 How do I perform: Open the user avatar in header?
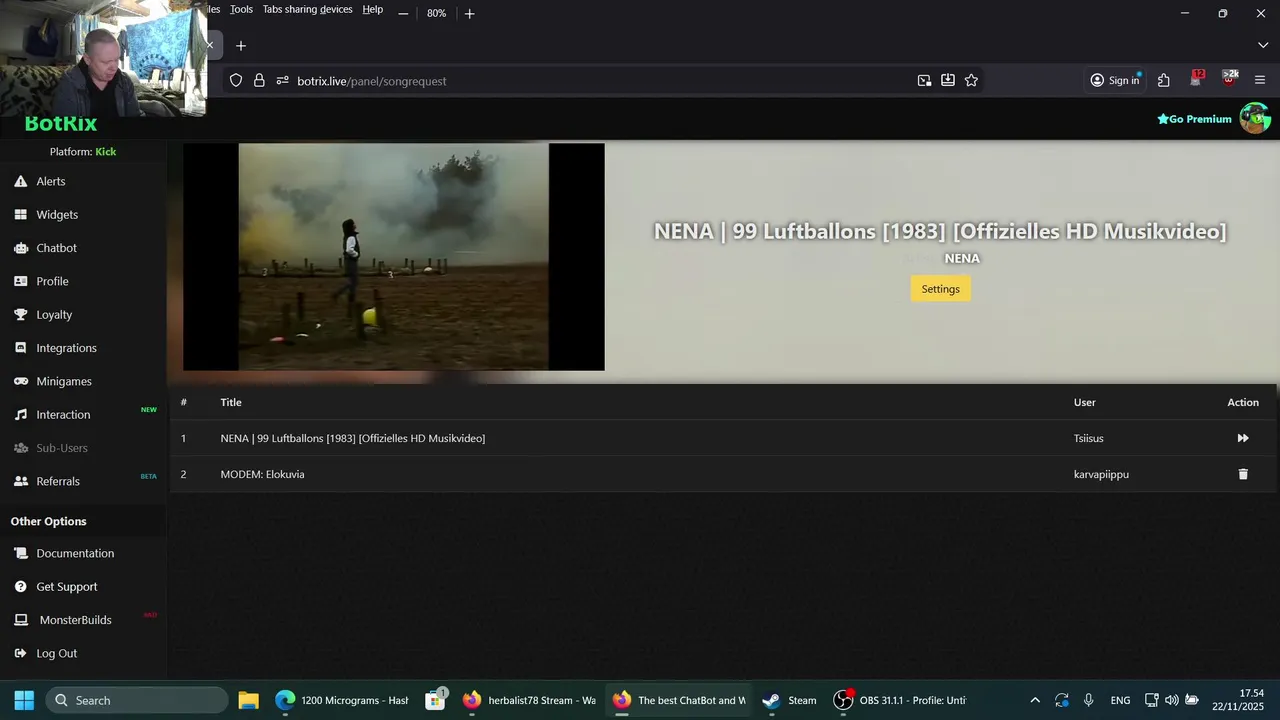point(1255,118)
